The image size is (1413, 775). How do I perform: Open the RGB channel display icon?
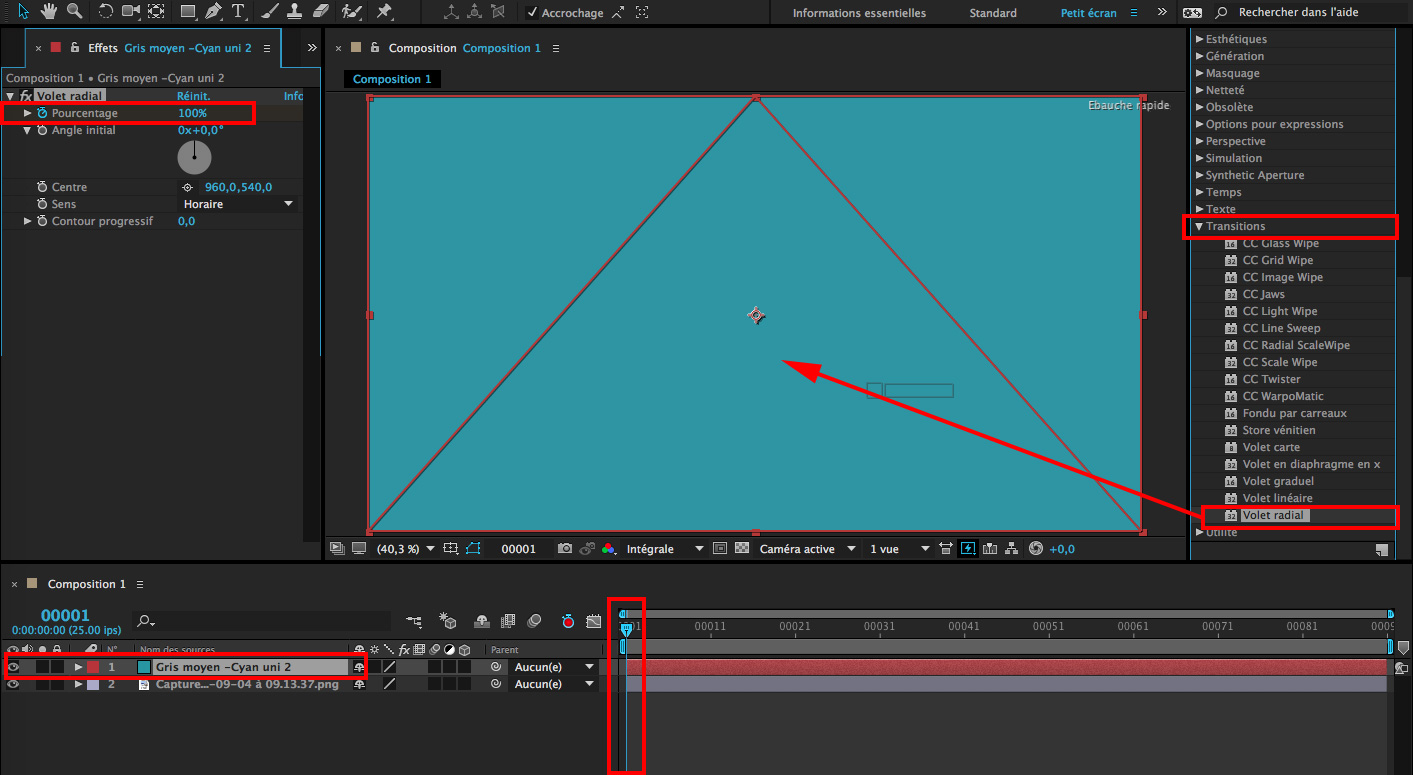tap(608, 549)
